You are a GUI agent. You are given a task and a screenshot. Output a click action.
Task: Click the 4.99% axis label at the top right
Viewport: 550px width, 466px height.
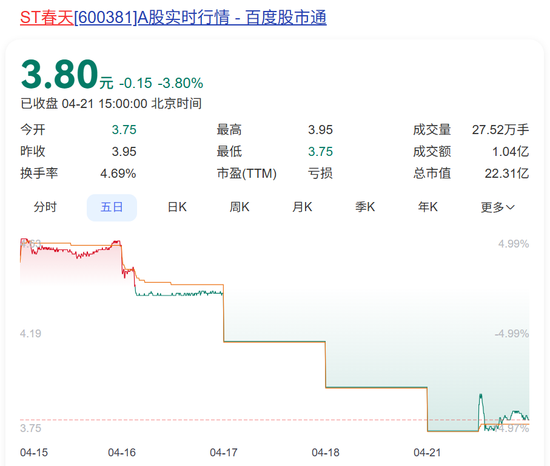click(x=514, y=244)
